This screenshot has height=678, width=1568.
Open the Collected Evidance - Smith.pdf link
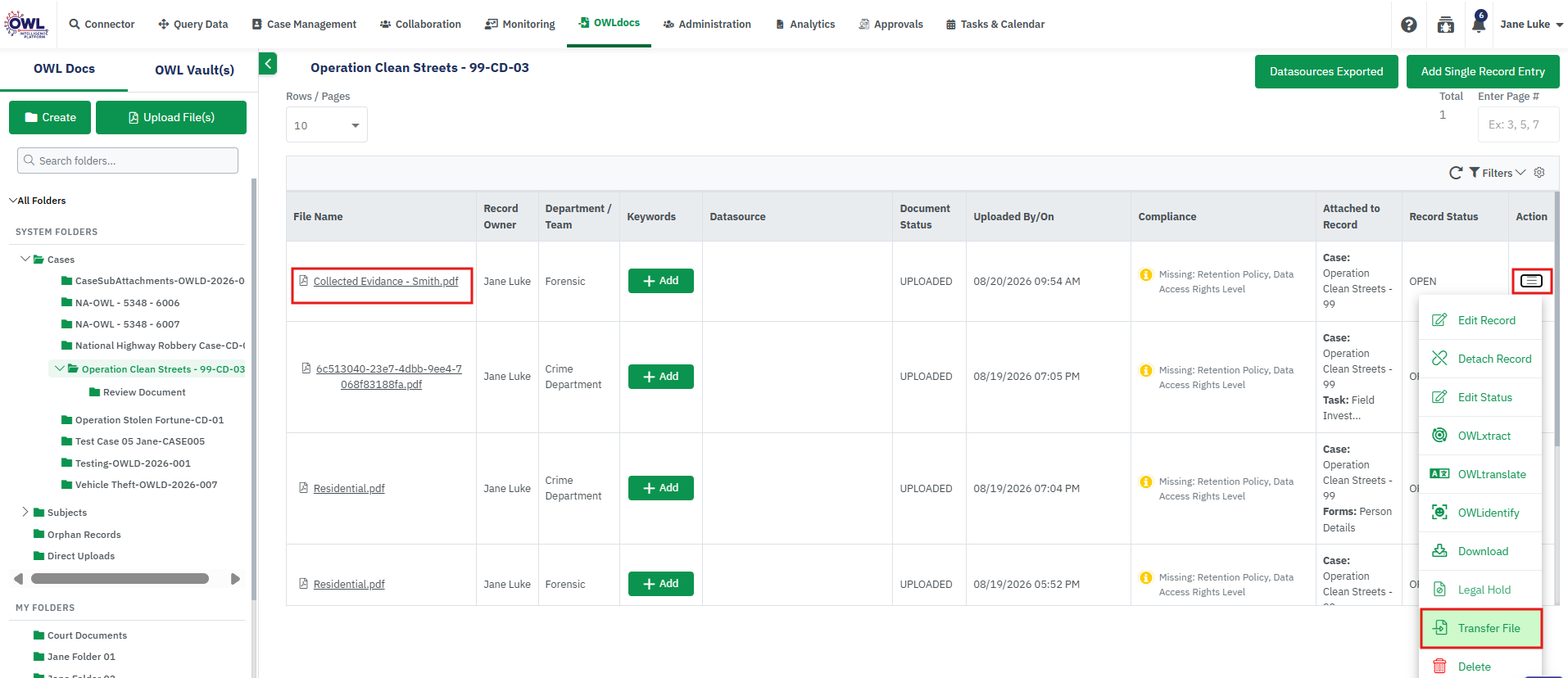[386, 281]
